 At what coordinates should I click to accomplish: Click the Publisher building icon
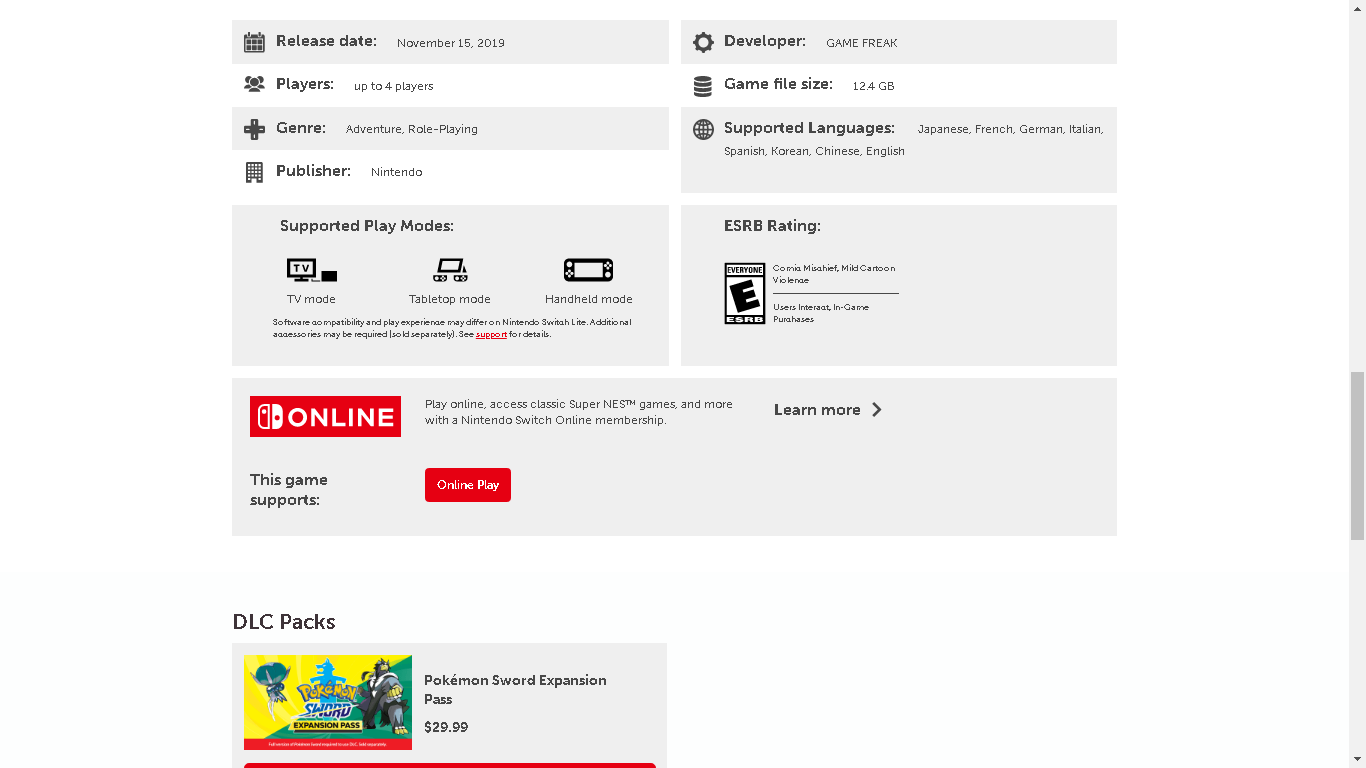[x=254, y=172]
